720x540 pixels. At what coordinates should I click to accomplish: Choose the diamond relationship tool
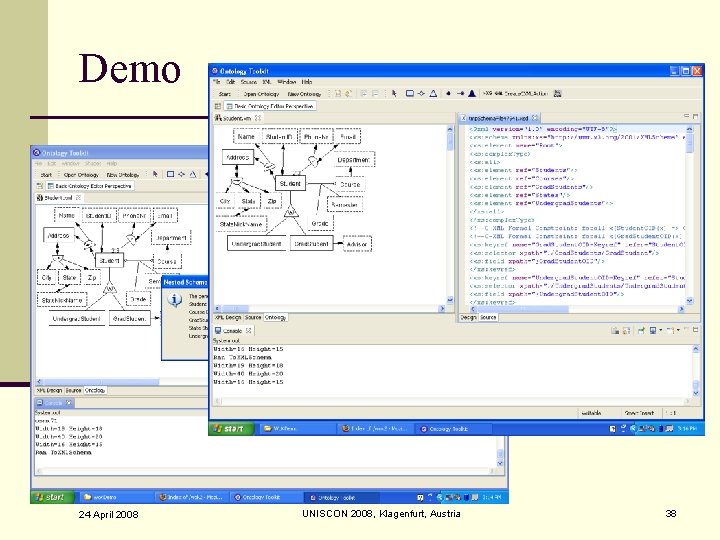pyautogui.click(x=421, y=93)
